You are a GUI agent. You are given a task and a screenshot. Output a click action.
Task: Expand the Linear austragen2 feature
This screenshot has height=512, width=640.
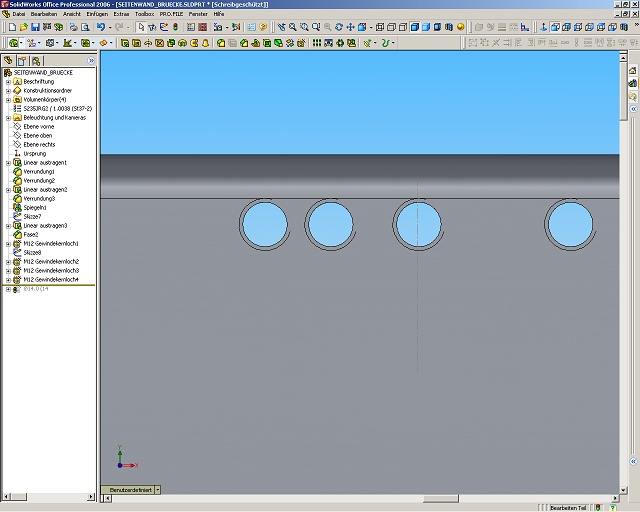[x=8, y=190]
